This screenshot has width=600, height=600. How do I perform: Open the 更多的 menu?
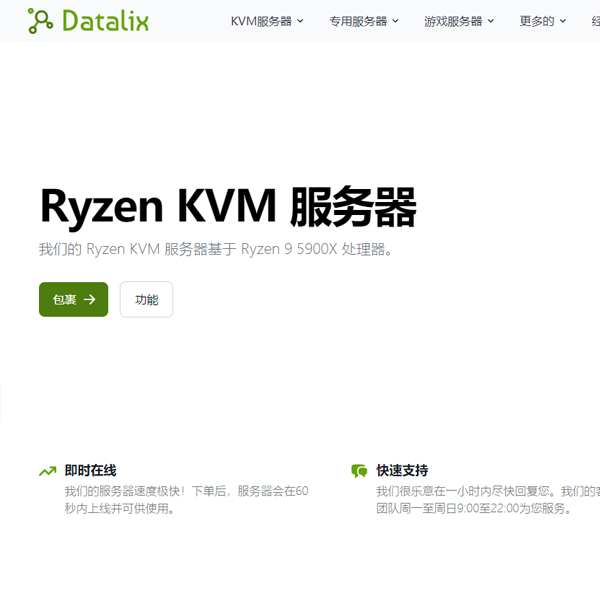coord(543,21)
